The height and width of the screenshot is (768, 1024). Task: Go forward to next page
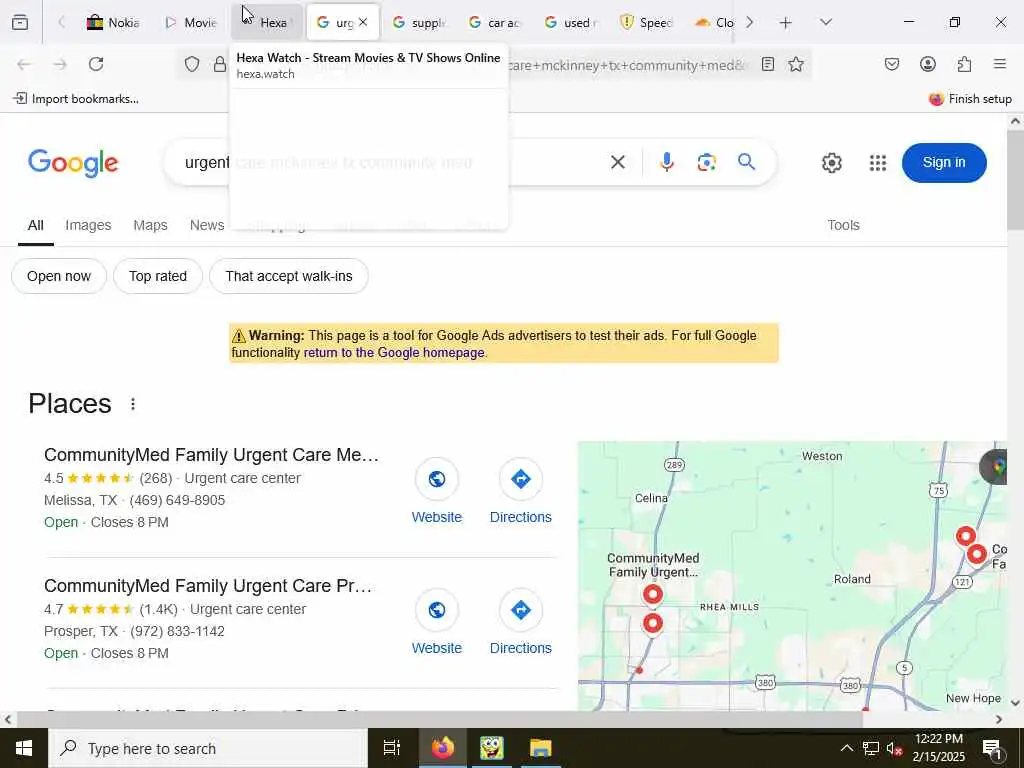pyautogui.click(x=60, y=64)
